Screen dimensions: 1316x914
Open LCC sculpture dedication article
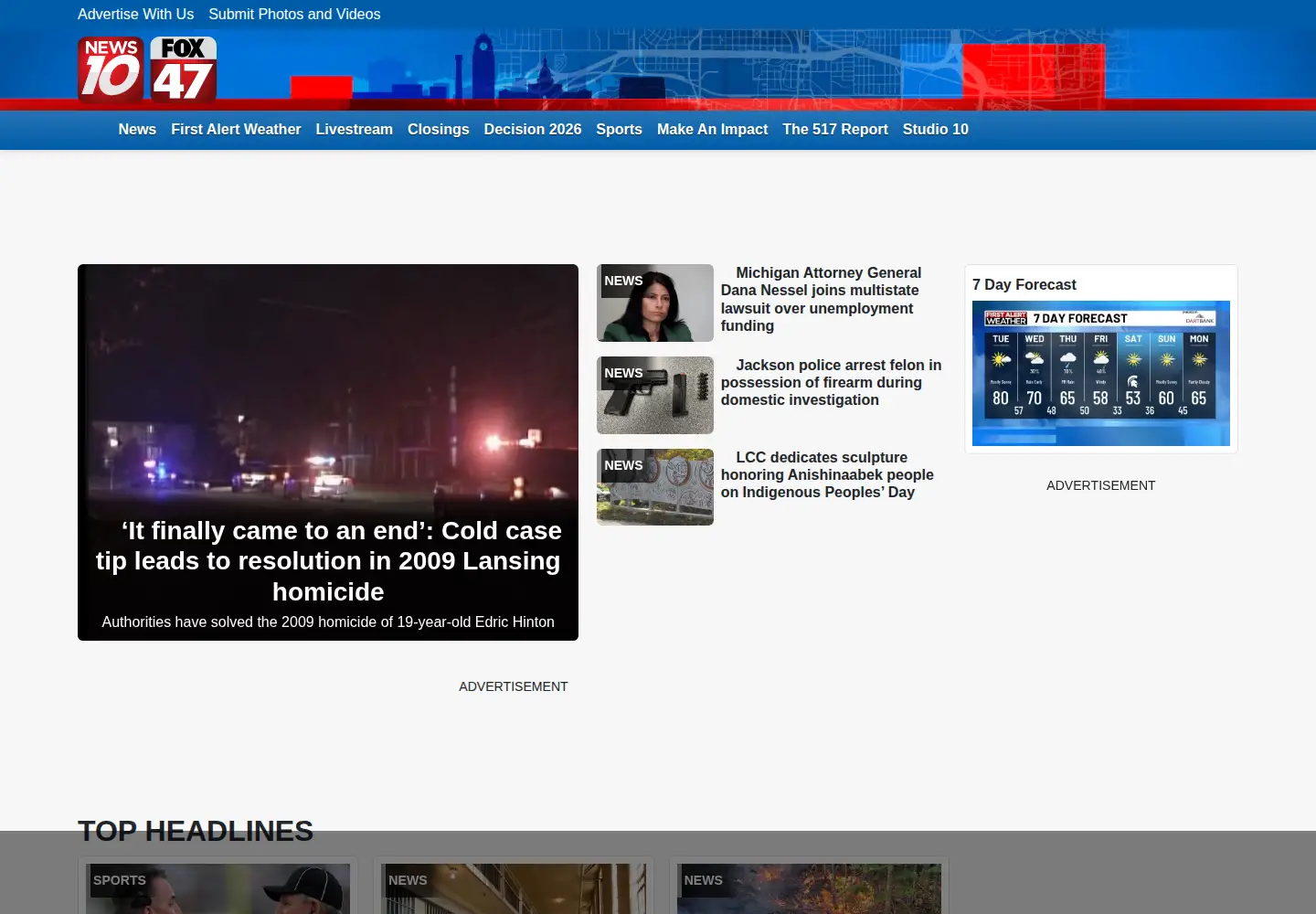(x=827, y=474)
